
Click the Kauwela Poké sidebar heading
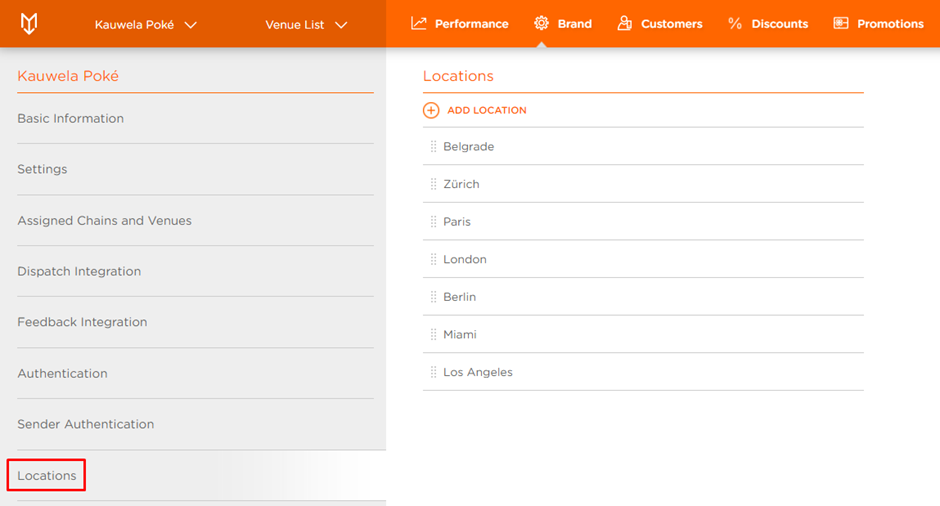point(68,76)
